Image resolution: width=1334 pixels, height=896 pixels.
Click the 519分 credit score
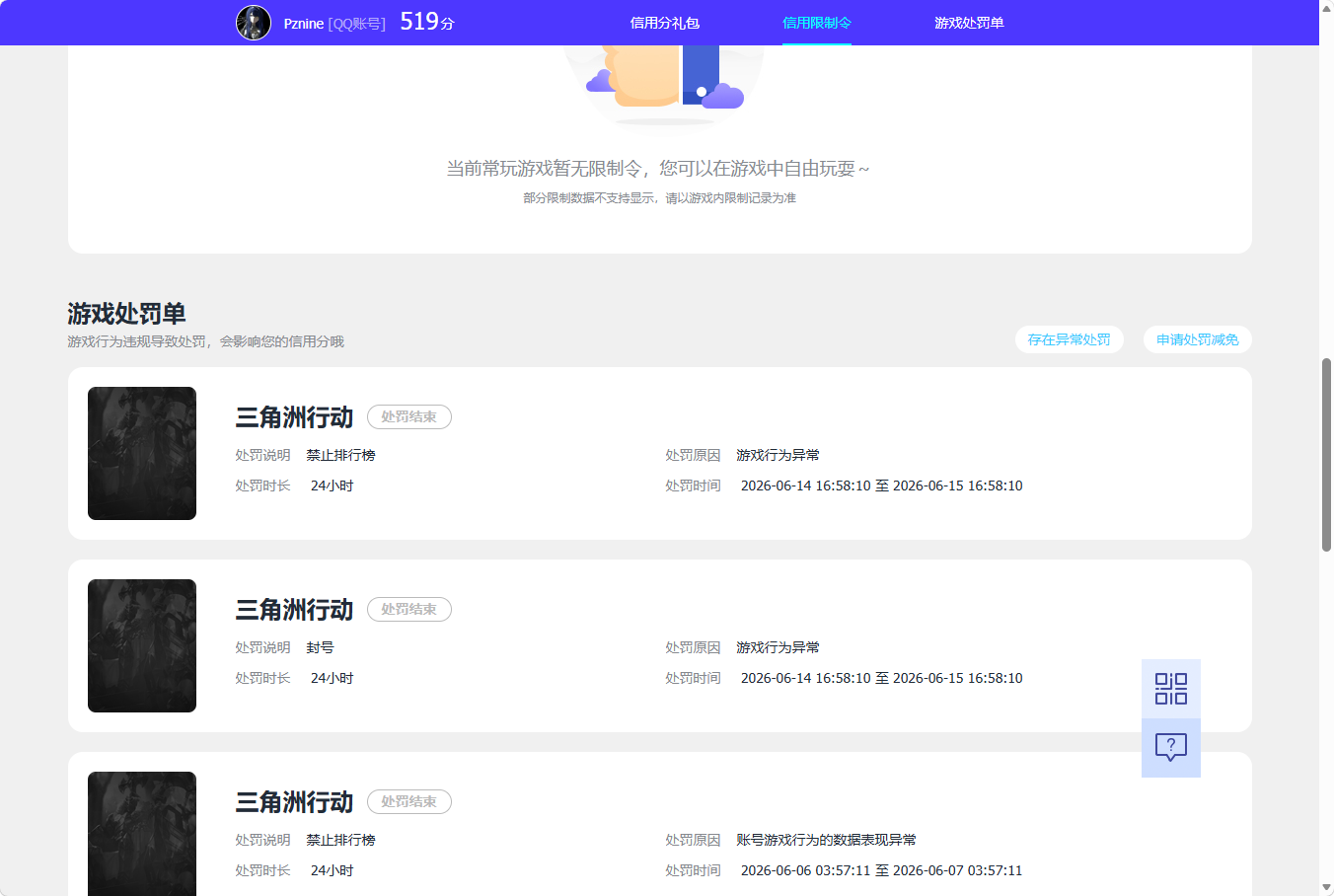click(427, 22)
